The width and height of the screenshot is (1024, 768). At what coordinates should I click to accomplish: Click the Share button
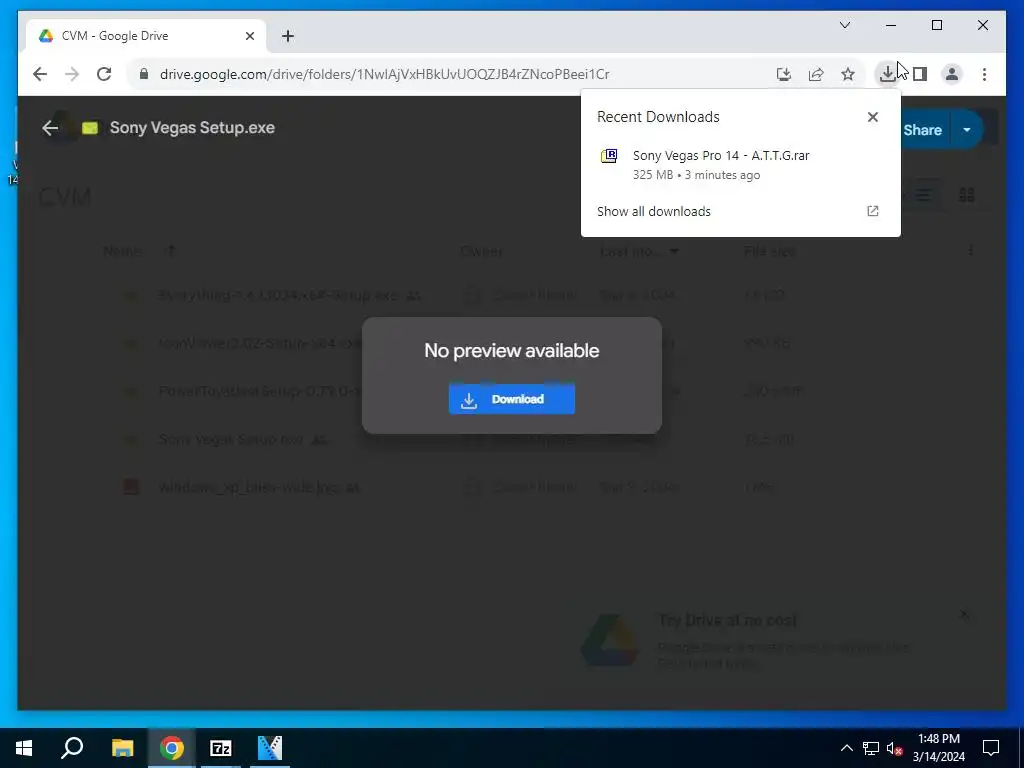click(x=922, y=130)
